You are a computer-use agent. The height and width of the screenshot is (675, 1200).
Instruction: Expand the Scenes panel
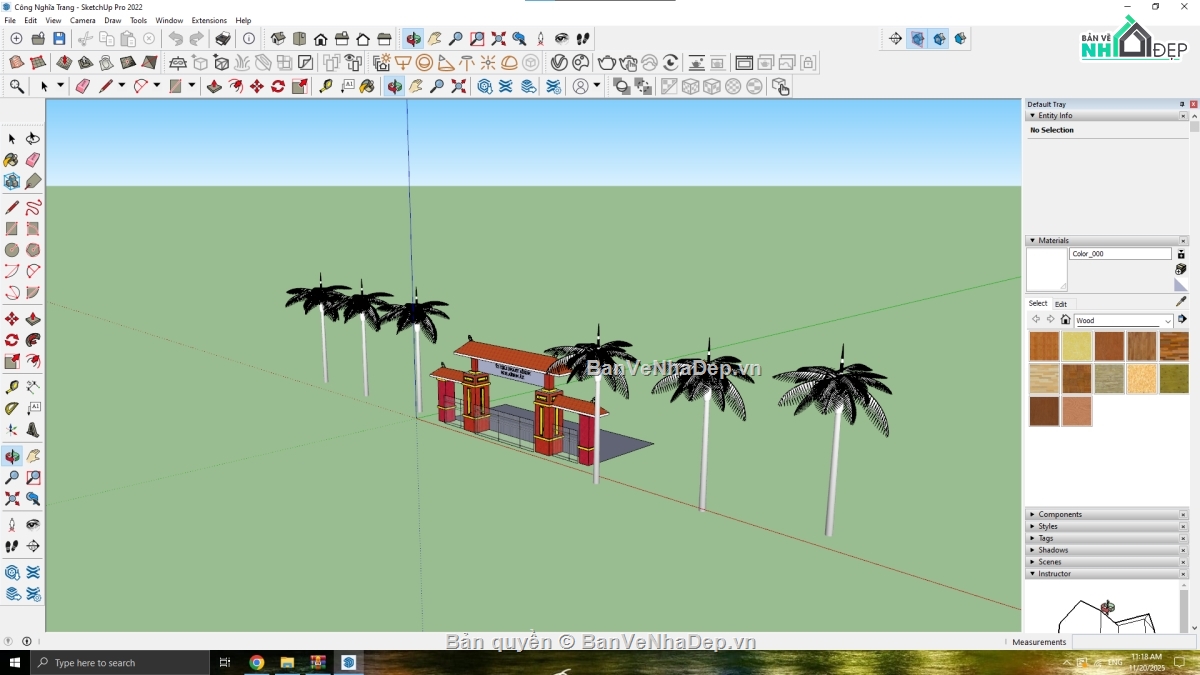(x=1032, y=563)
